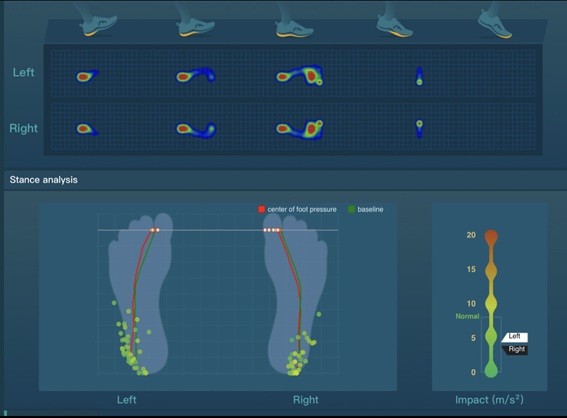Select the second gait phase shoe icon
This screenshot has width=567, height=418.
(195, 26)
